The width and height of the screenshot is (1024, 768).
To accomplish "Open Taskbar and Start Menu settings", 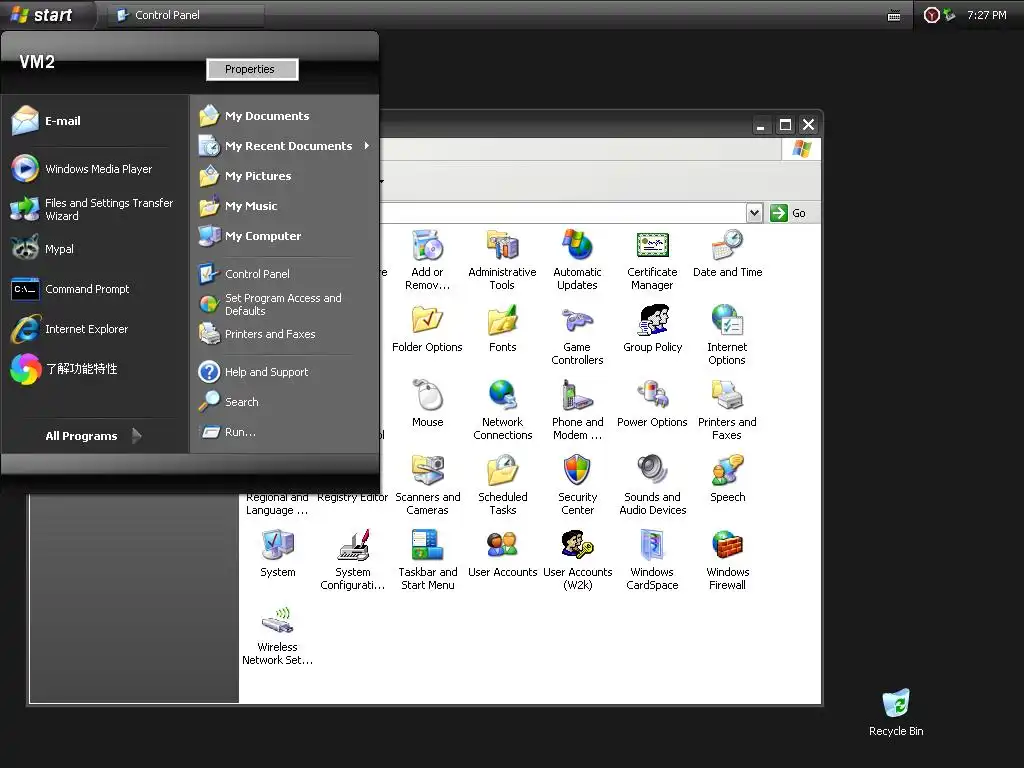I will 427,560.
